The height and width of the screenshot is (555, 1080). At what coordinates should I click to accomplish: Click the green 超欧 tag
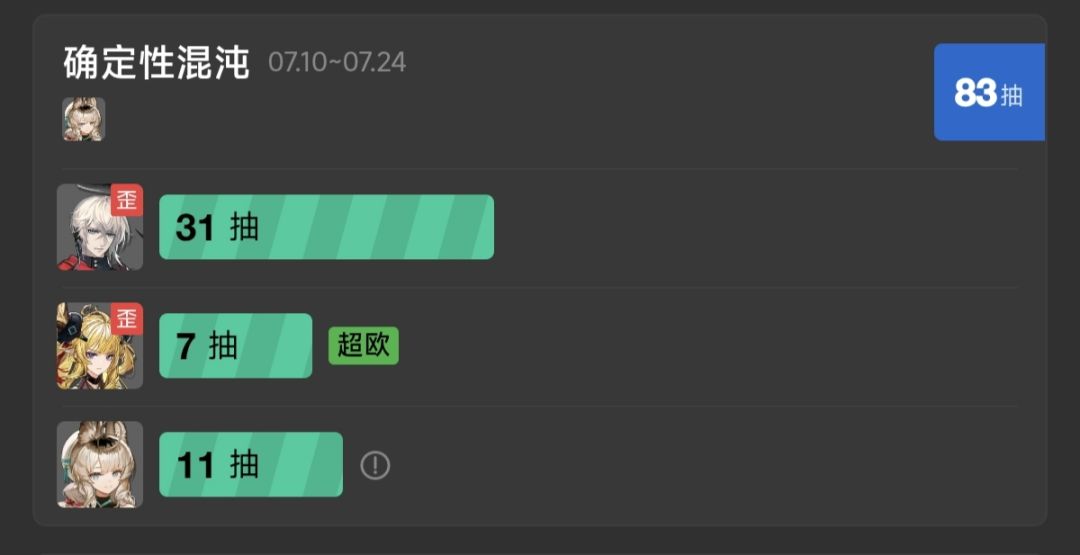364,346
